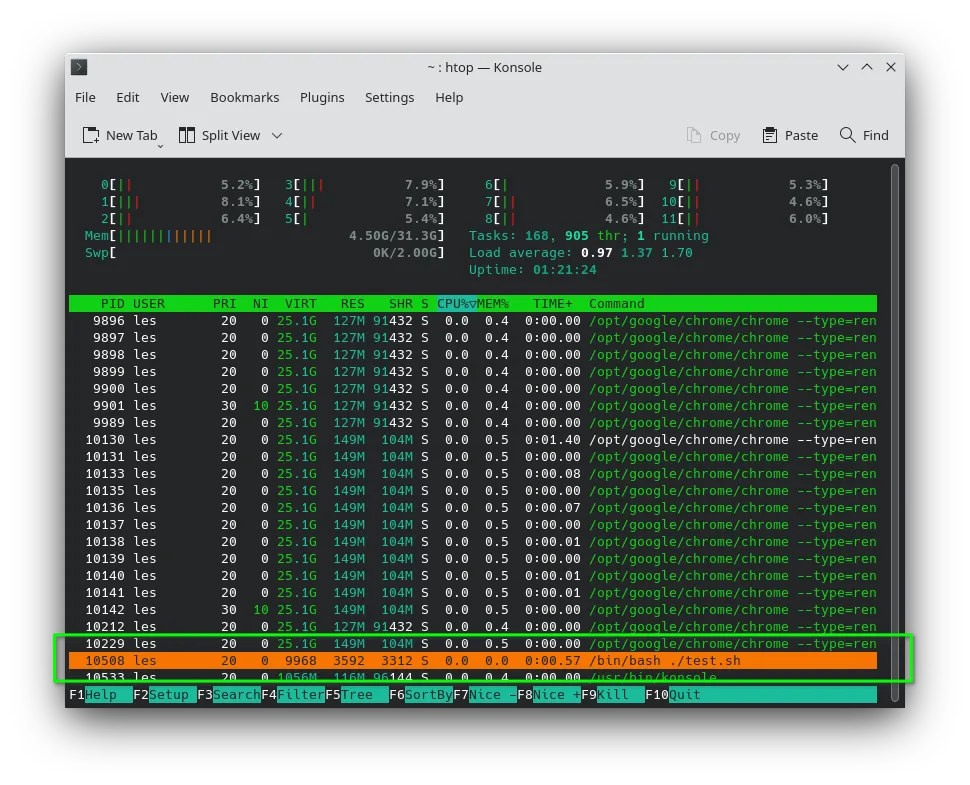The image size is (970, 785).
Task: Open the Plugins menu
Action: (322, 98)
